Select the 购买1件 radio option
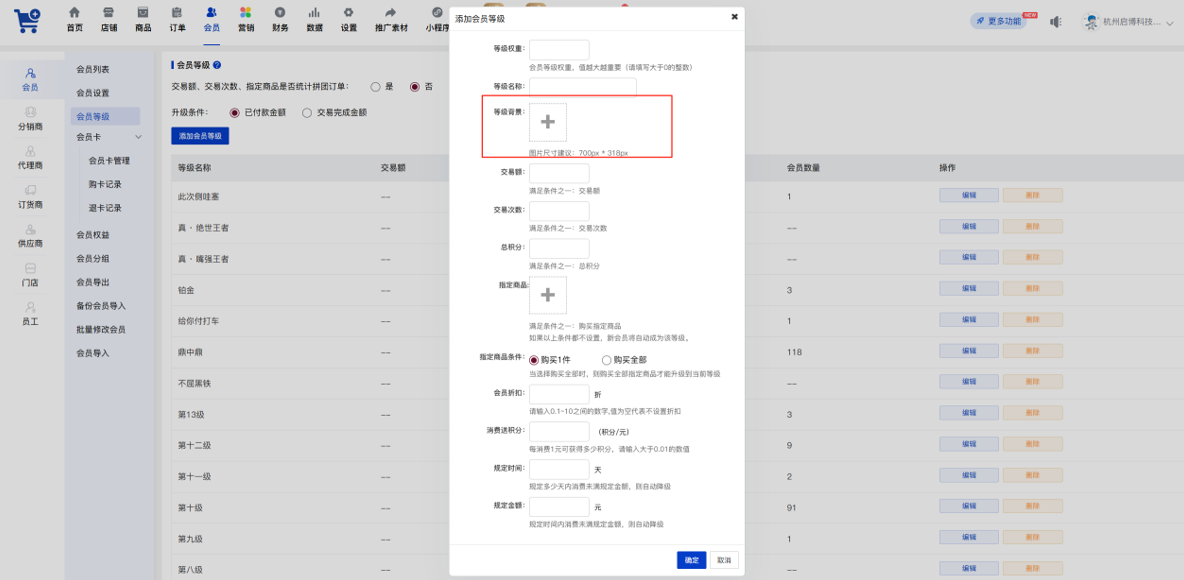The width and height of the screenshot is (1184, 580). [534, 360]
